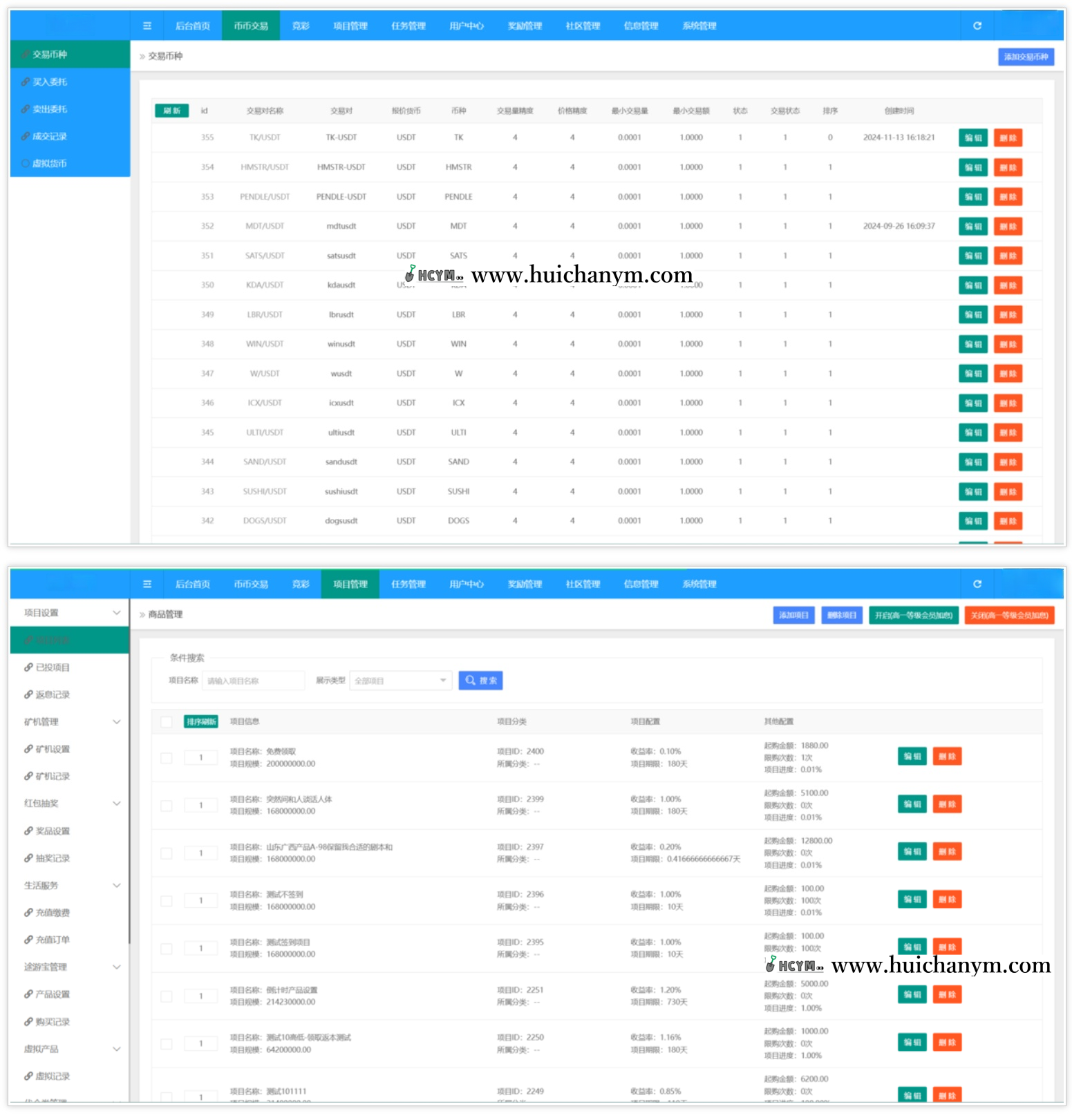The height and width of the screenshot is (1120, 1072).
Task: Open 买入委托 link in the sidebar
Action: click(x=50, y=82)
